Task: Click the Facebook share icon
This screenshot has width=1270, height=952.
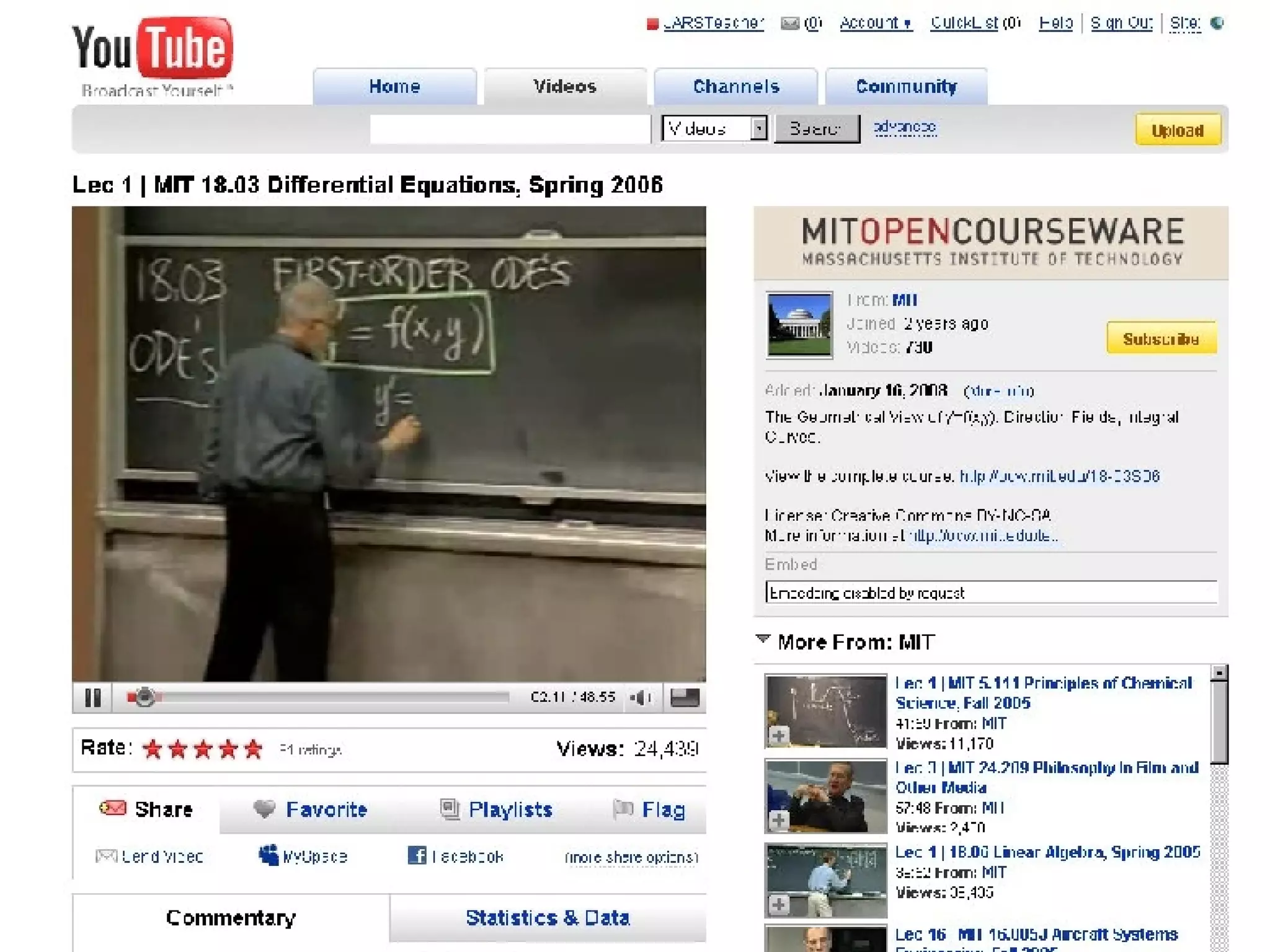Action: [417, 856]
